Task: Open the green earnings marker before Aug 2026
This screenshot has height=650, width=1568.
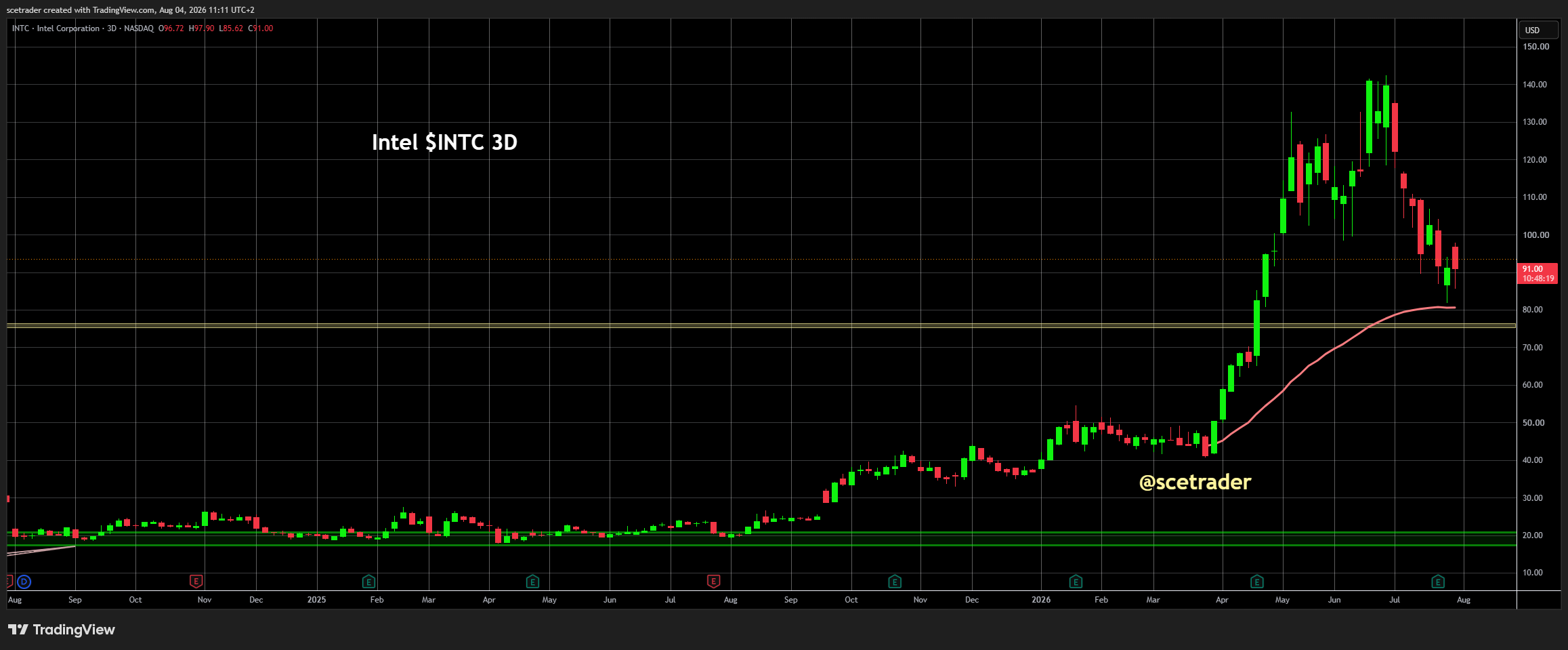Action: [1438, 582]
